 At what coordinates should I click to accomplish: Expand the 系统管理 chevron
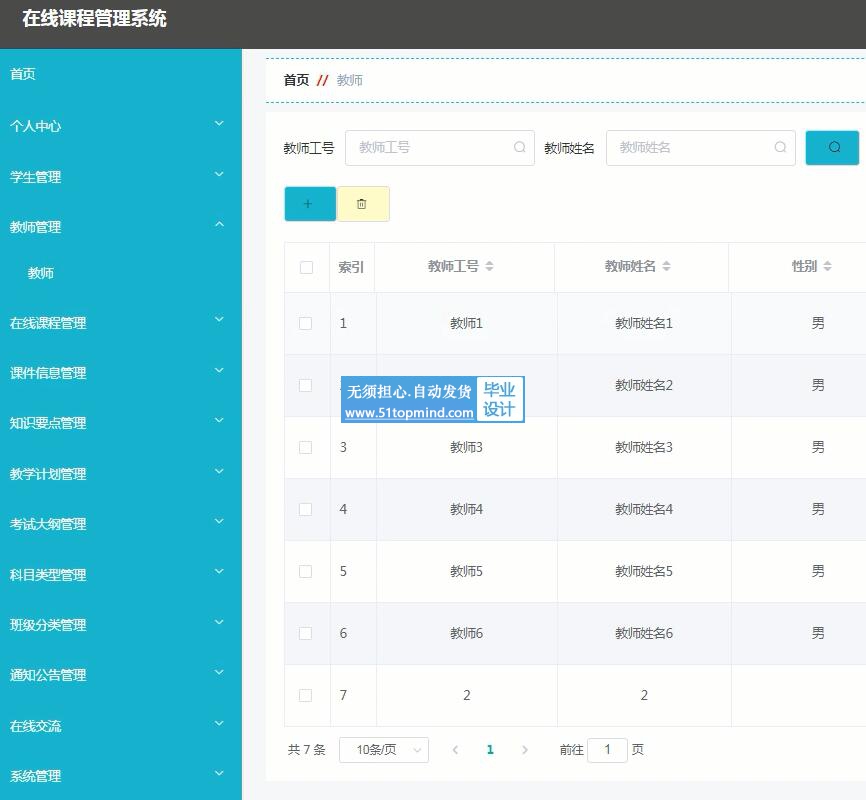pyautogui.click(x=219, y=773)
